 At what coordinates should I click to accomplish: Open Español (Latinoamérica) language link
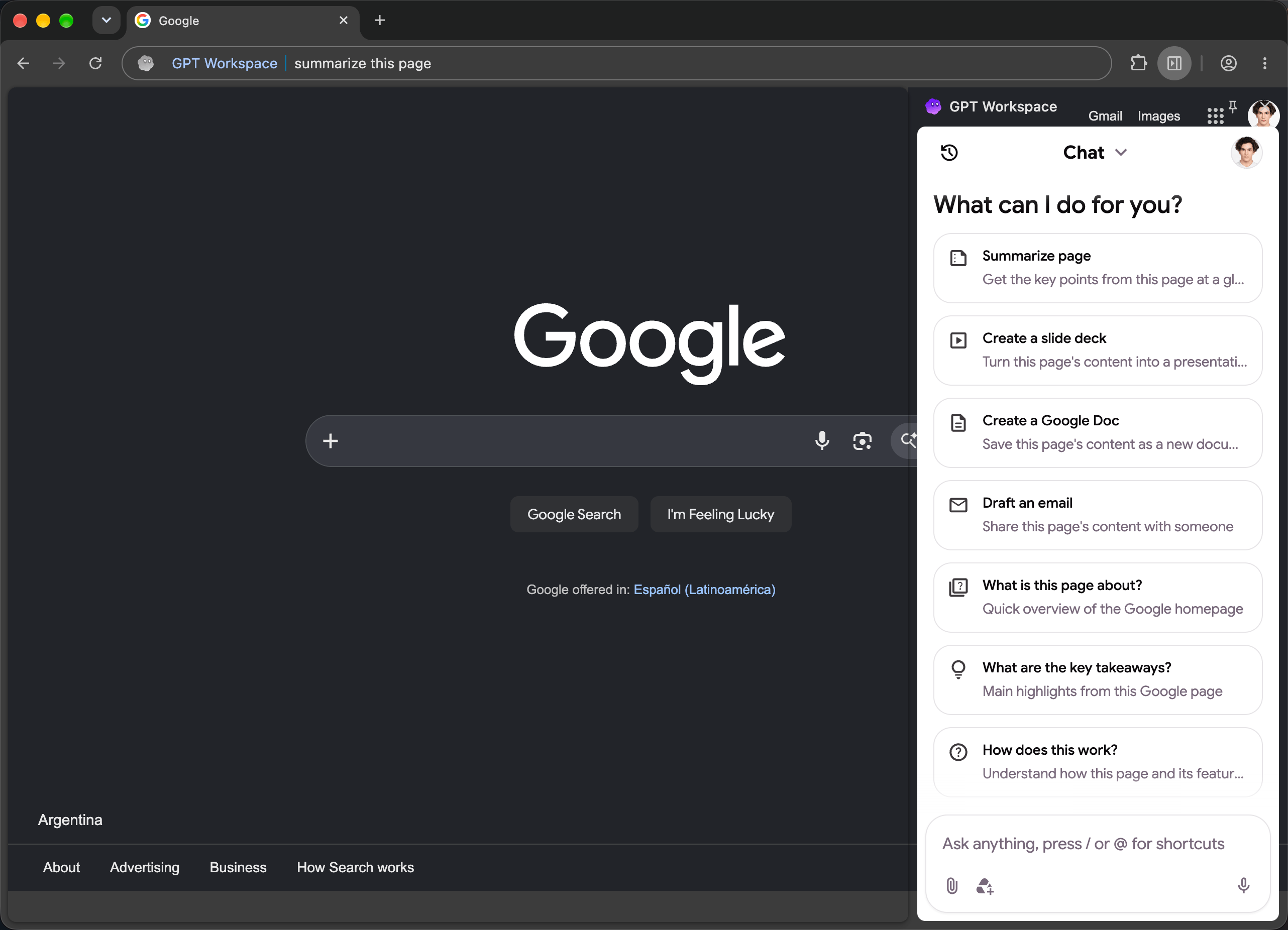click(x=704, y=590)
